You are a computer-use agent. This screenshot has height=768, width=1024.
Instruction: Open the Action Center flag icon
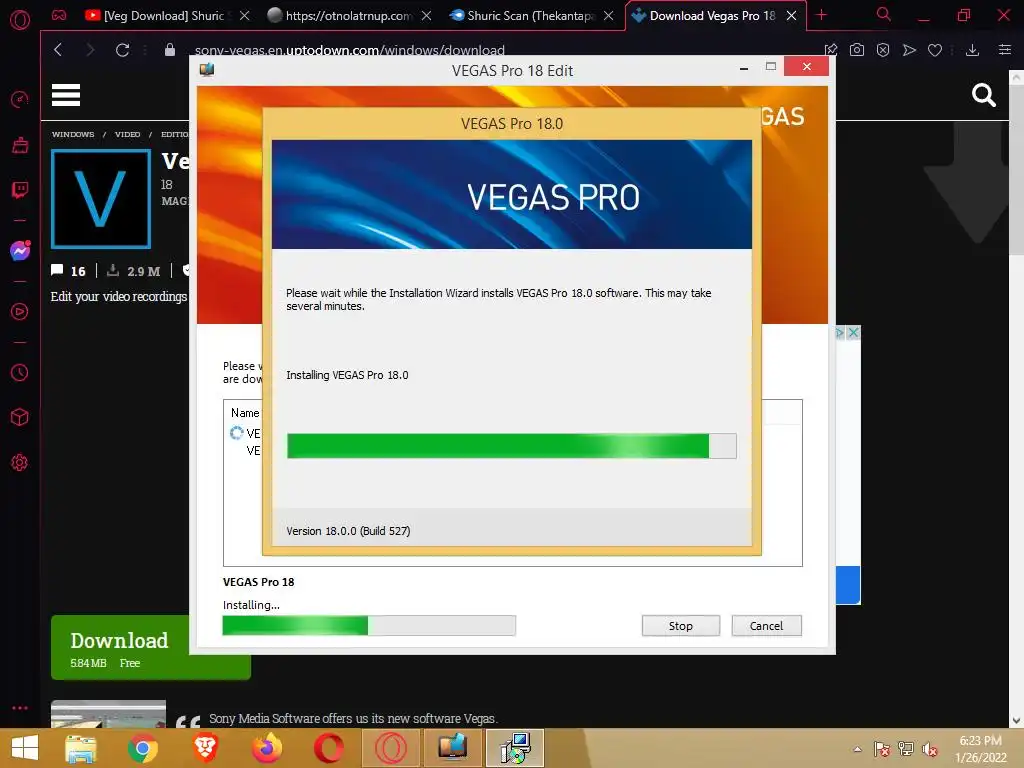coord(882,749)
